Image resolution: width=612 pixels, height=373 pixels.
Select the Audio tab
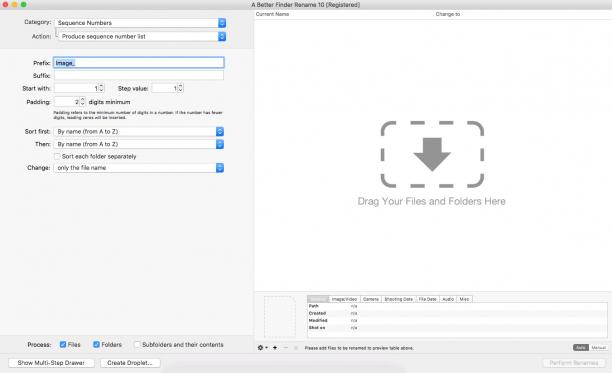(448, 299)
